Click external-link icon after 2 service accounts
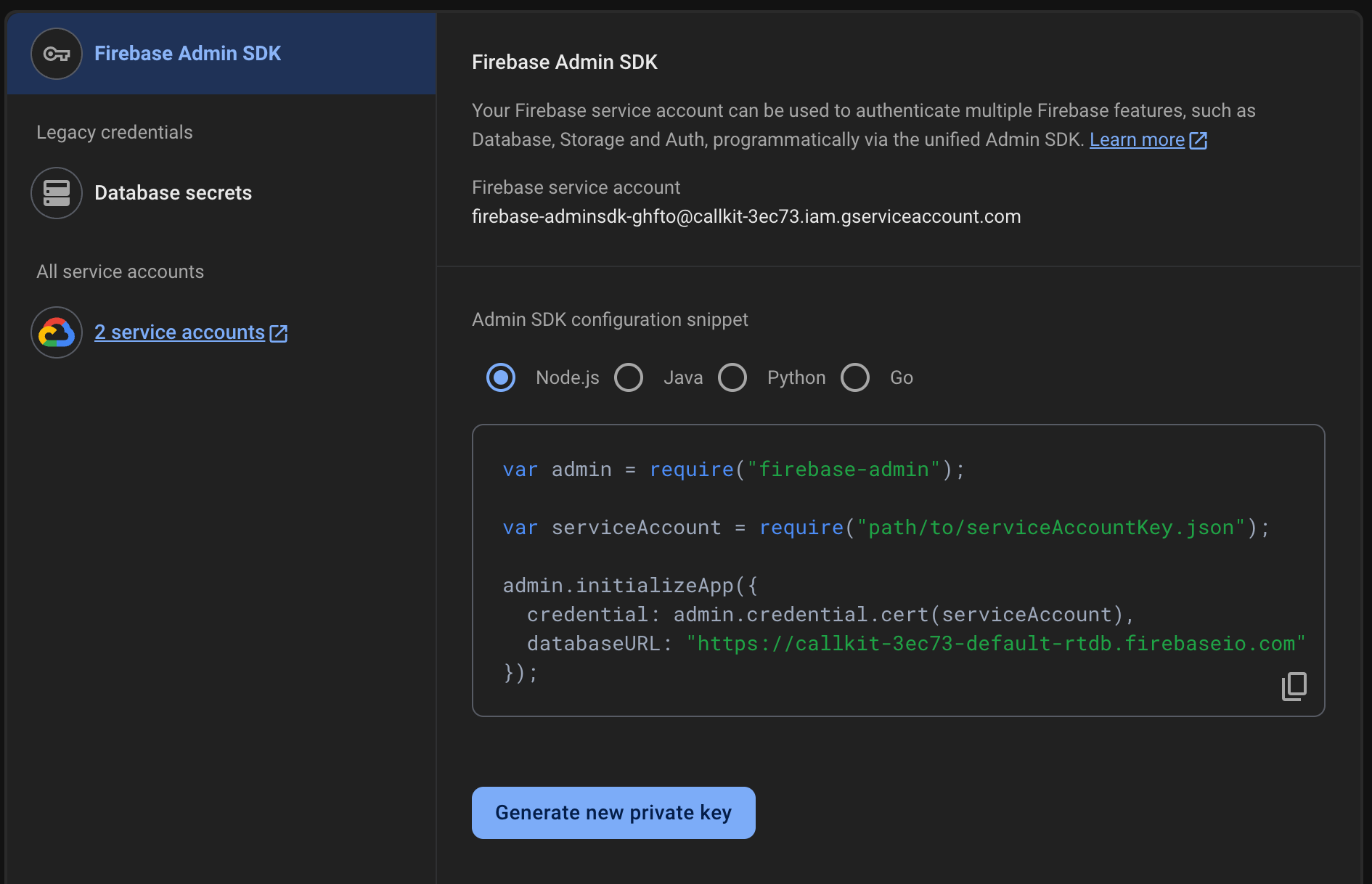This screenshot has height=884, width=1372. [279, 333]
